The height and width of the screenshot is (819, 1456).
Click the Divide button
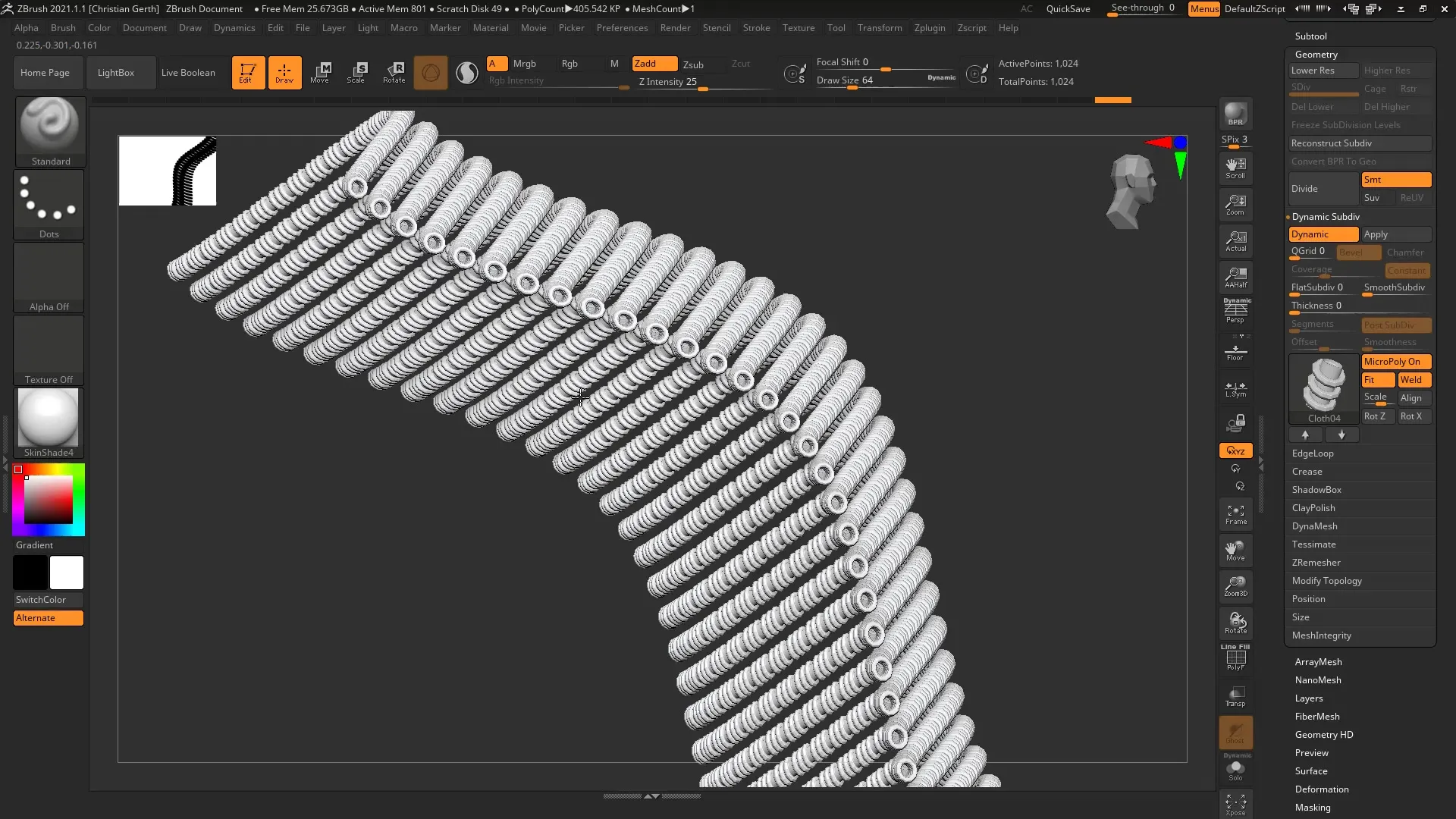tap(1323, 189)
